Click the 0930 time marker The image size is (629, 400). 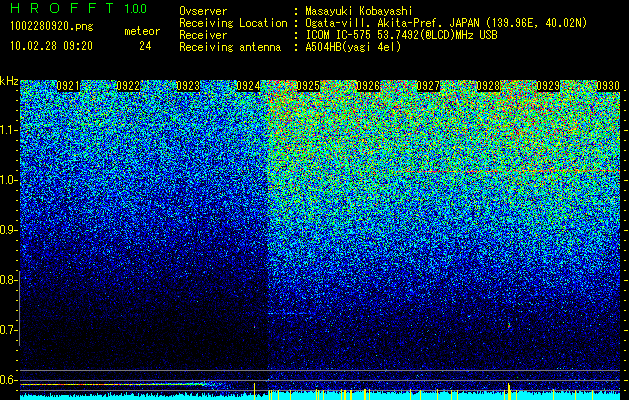pos(608,86)
